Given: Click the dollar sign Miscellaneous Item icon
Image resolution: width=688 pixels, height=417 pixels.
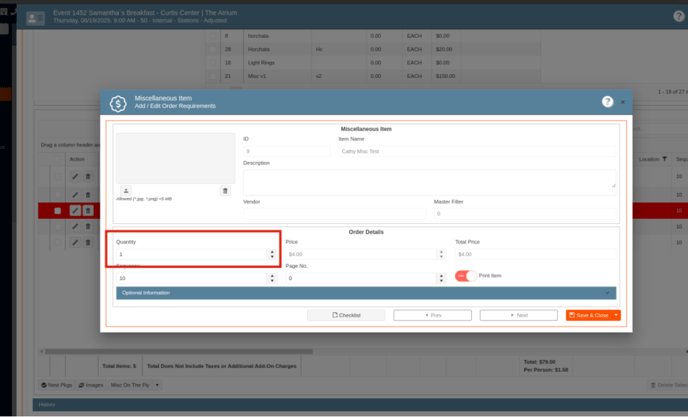Looking at the screenshot, I should pos(118,103).
